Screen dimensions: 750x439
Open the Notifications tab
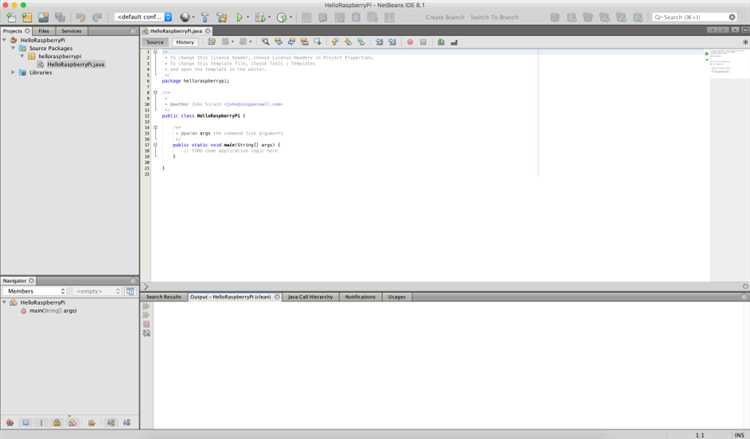pyautogui.click(x=360, y=297)
